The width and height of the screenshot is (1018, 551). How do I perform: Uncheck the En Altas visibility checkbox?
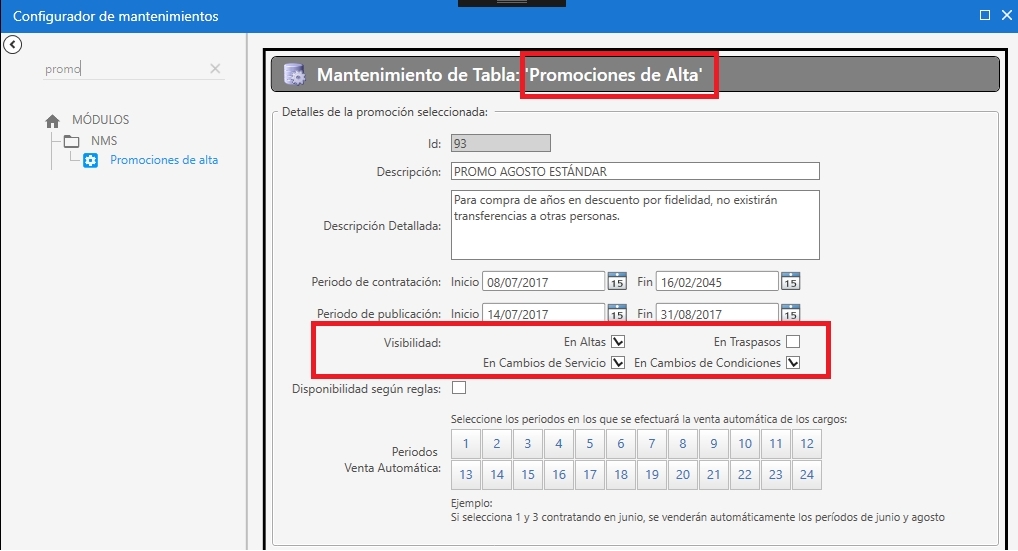(x=618, y=341)
